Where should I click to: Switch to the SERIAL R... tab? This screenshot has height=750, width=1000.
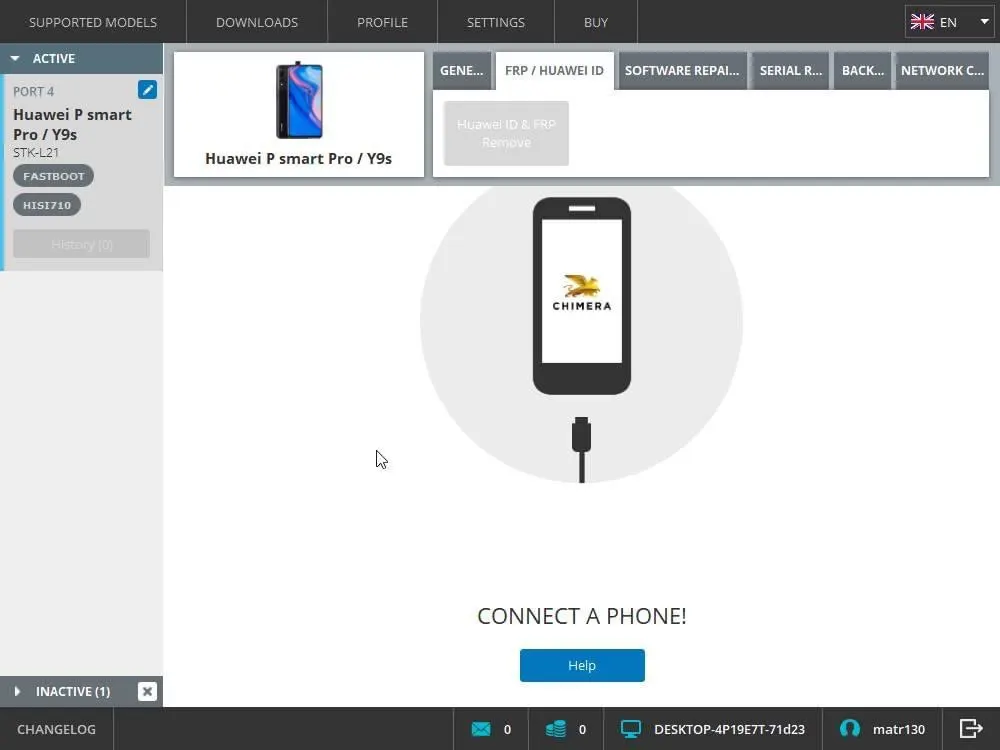791,71
